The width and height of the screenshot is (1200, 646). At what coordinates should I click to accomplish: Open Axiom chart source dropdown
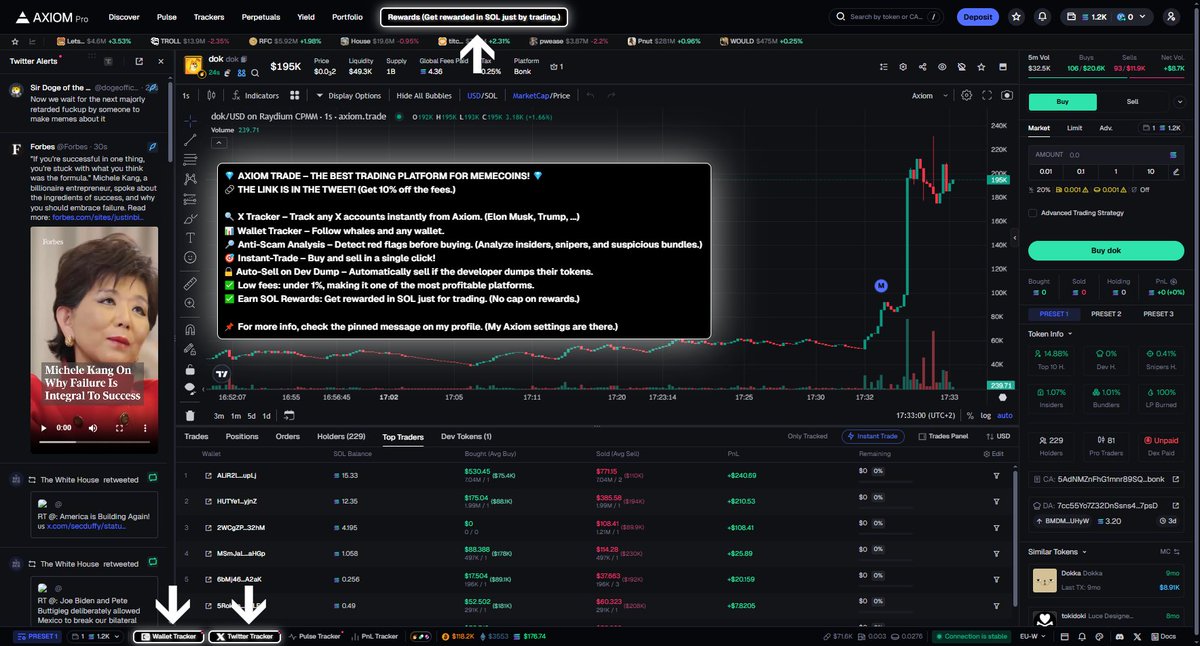click(x=928, y=96)
